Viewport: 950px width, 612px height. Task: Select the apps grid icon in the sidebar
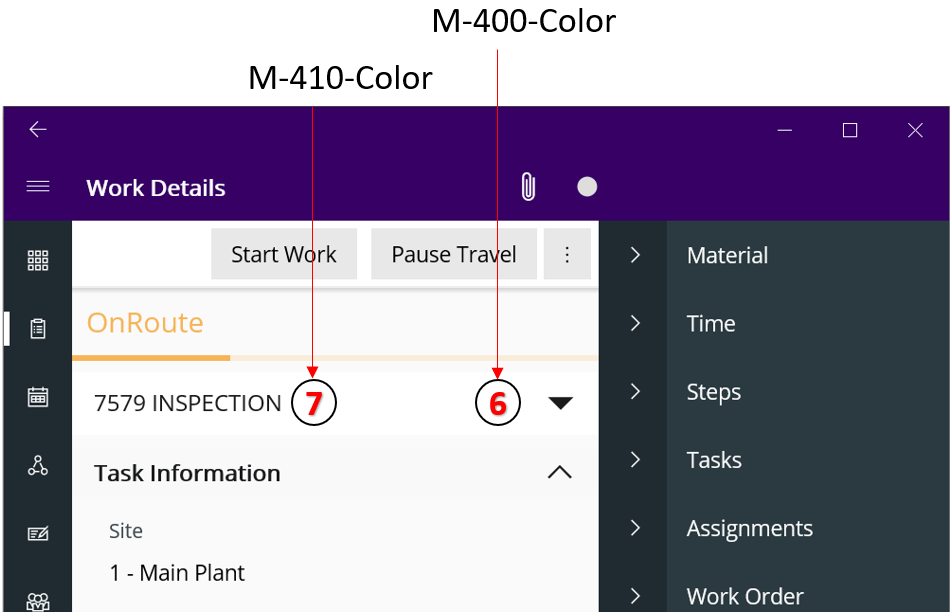click(x=37, y=260)
